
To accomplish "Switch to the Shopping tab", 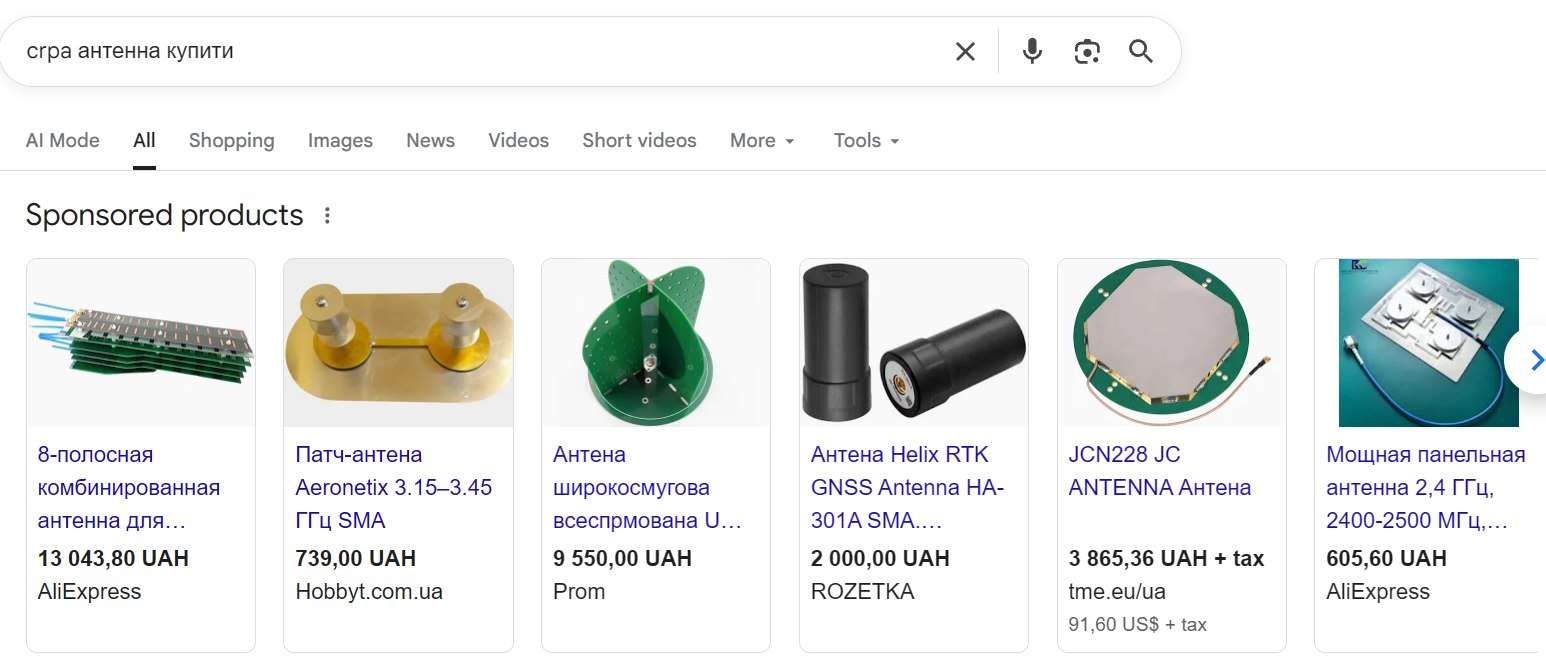I will pos(231,141).
